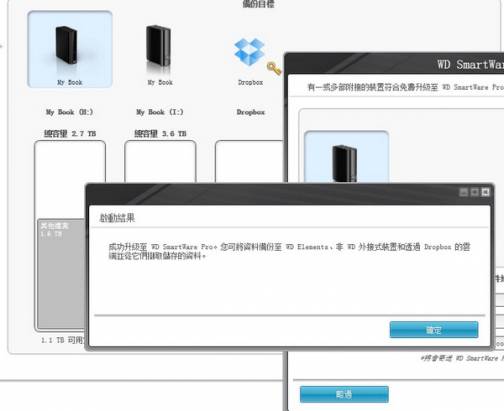Image resolution: width=504 pixels, height=411 pixels.
Task: Click the gold key icon beside Dropbox
Action: point(274,68)
